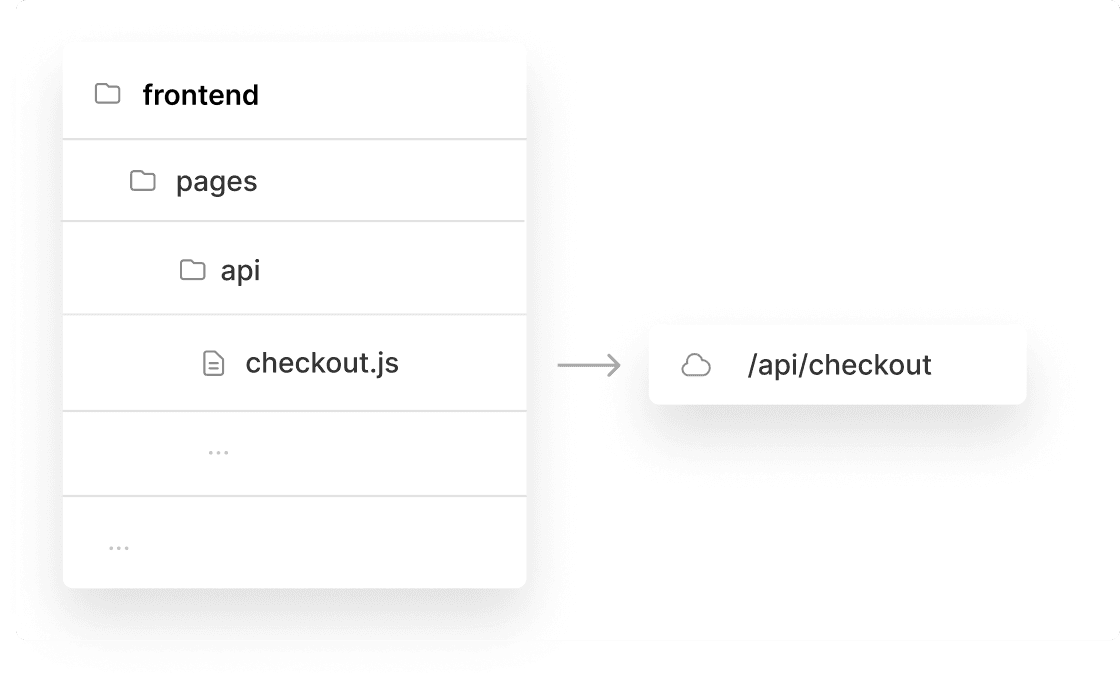1120x682 pixels.
Task: Click empty space right of api label
Action: point(400,271)
